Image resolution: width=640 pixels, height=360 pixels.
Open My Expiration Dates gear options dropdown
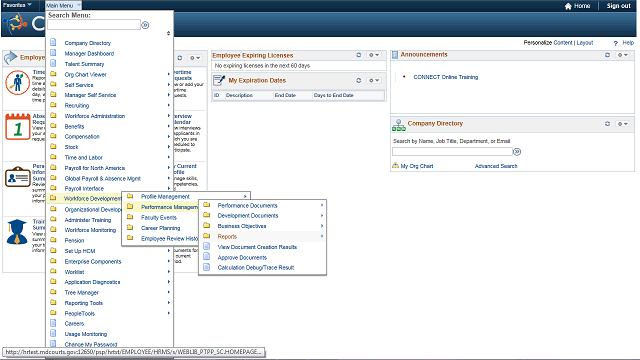[374, 80]
